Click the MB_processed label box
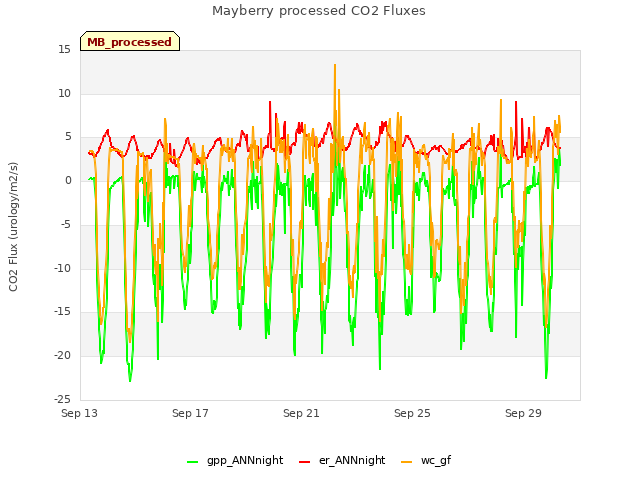 coord(130,41)
